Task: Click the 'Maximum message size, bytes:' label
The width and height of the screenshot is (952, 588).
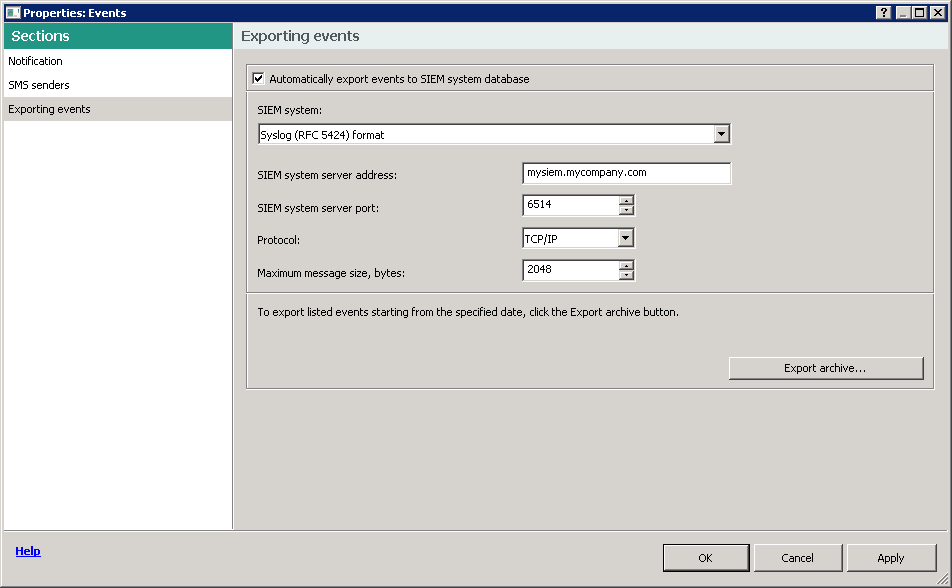Action: coord(331,273)
